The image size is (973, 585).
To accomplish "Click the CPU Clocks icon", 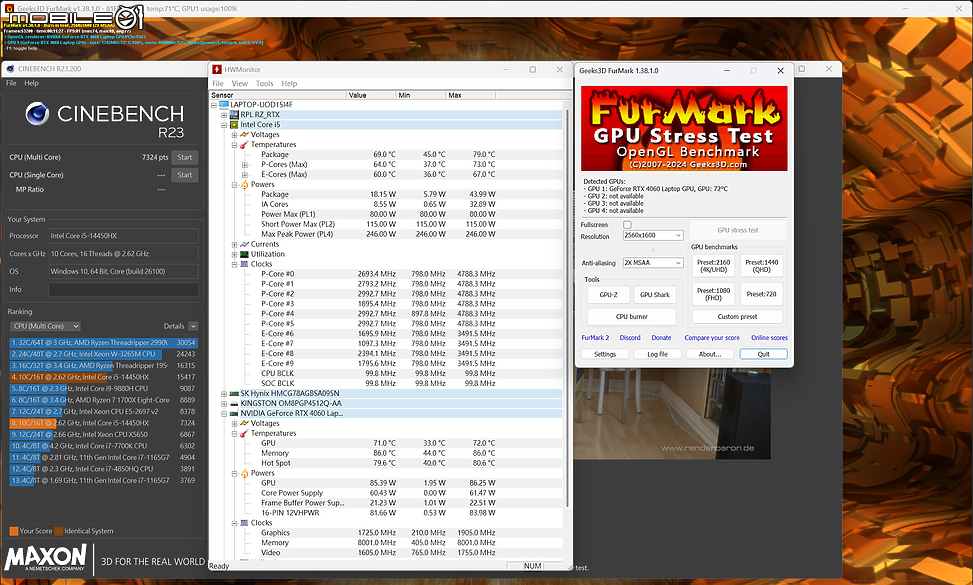I will [x=244, y=264].
